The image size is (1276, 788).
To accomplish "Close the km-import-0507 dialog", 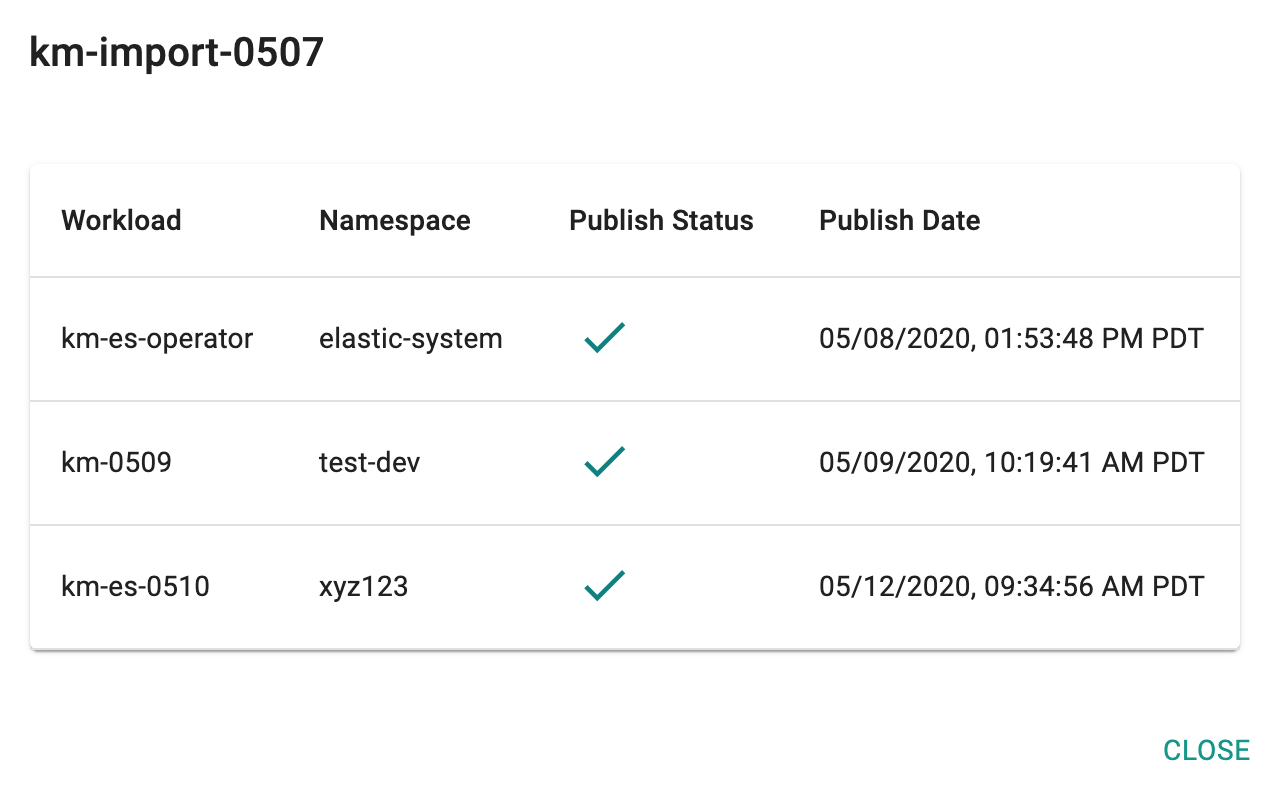I will click(x=1206, y=750).
